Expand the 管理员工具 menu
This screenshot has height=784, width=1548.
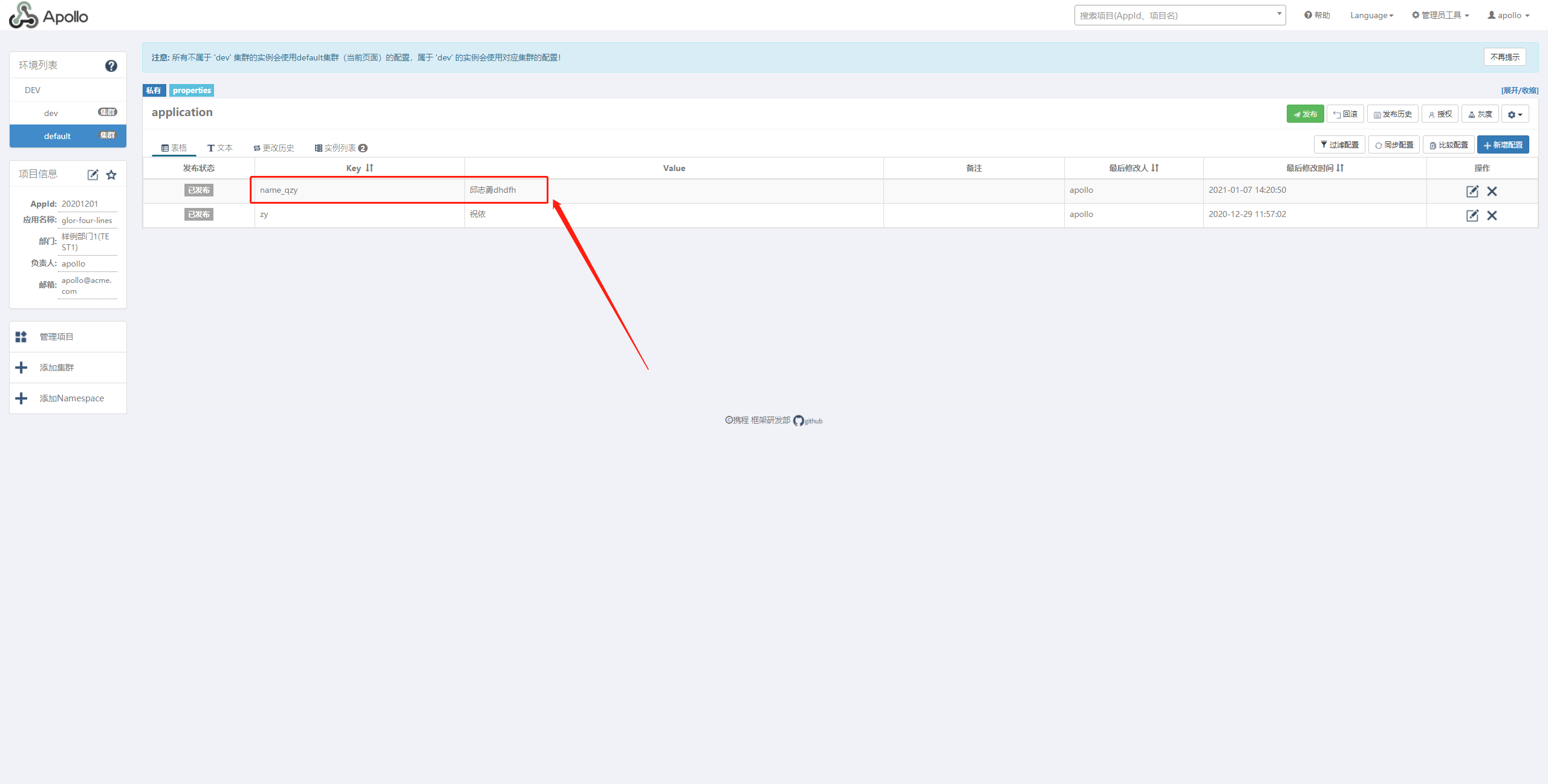coord(1440,15)
